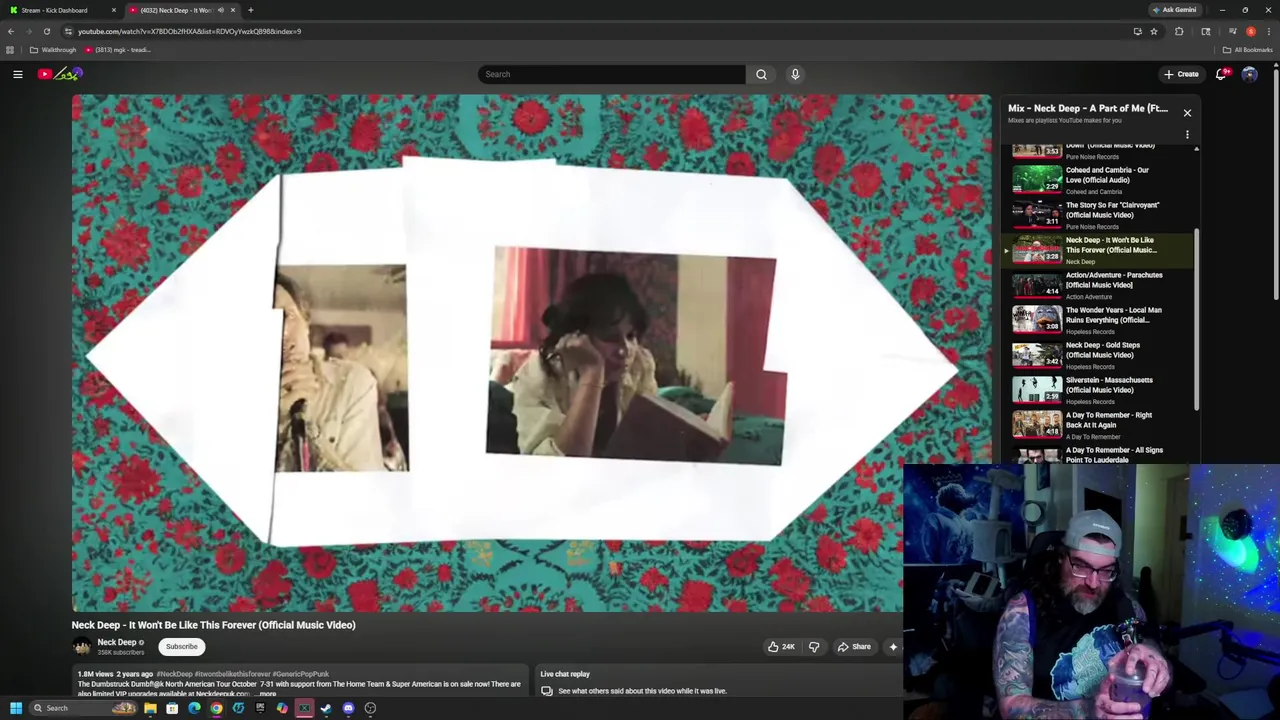Image resolution: width=1280 pixels, height=720 pixels.
Task: Open the Walkthrough bookmarks folder
Action: (x=52, y=50)
